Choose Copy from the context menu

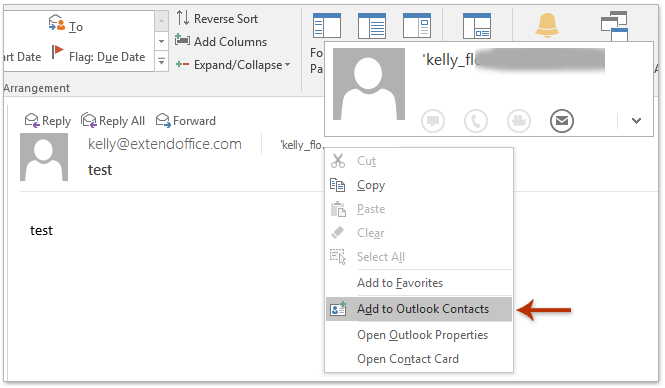pos(419,185)
